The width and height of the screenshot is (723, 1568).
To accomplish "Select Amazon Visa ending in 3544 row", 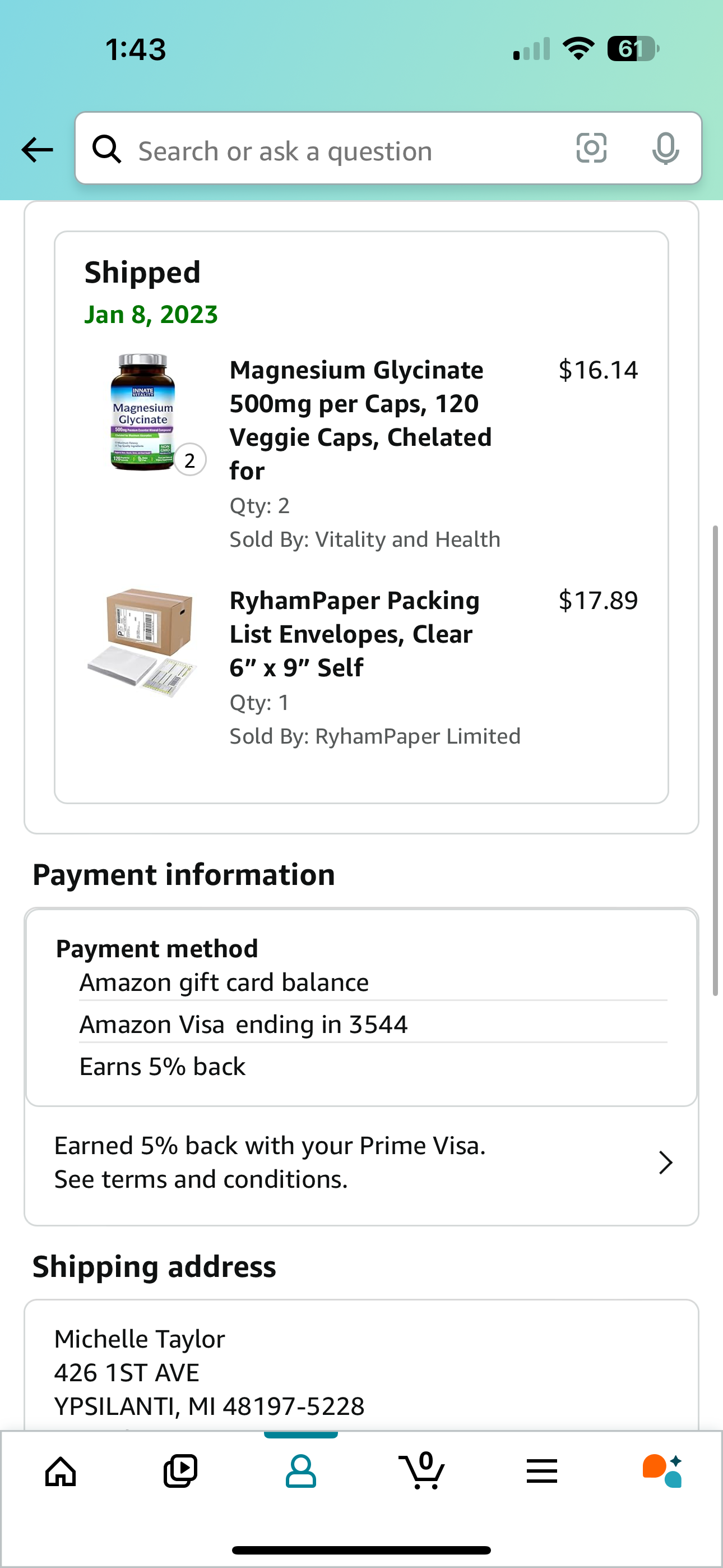I will pos(373,1024).
